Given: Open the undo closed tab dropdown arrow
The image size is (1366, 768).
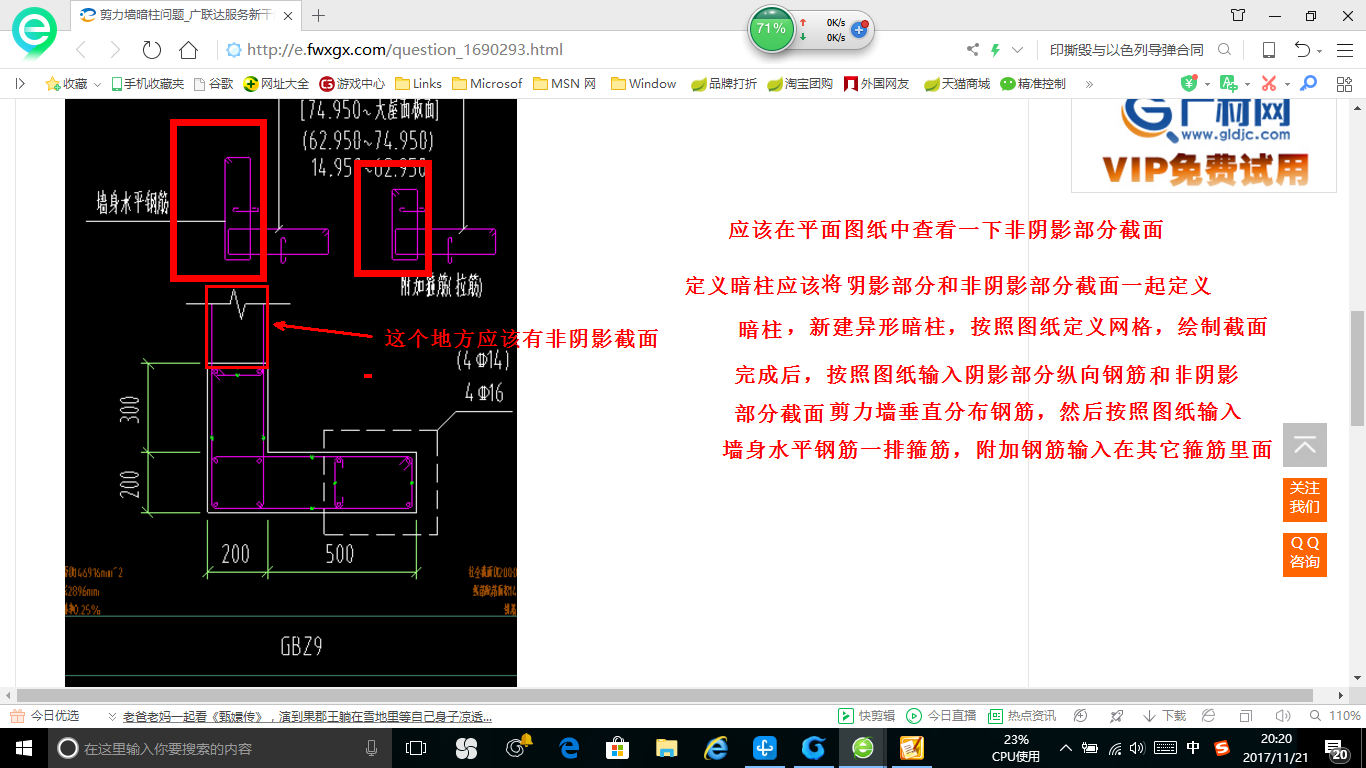Looking at the screenshot, I should pyautogui.click(x=1320, y=51).
